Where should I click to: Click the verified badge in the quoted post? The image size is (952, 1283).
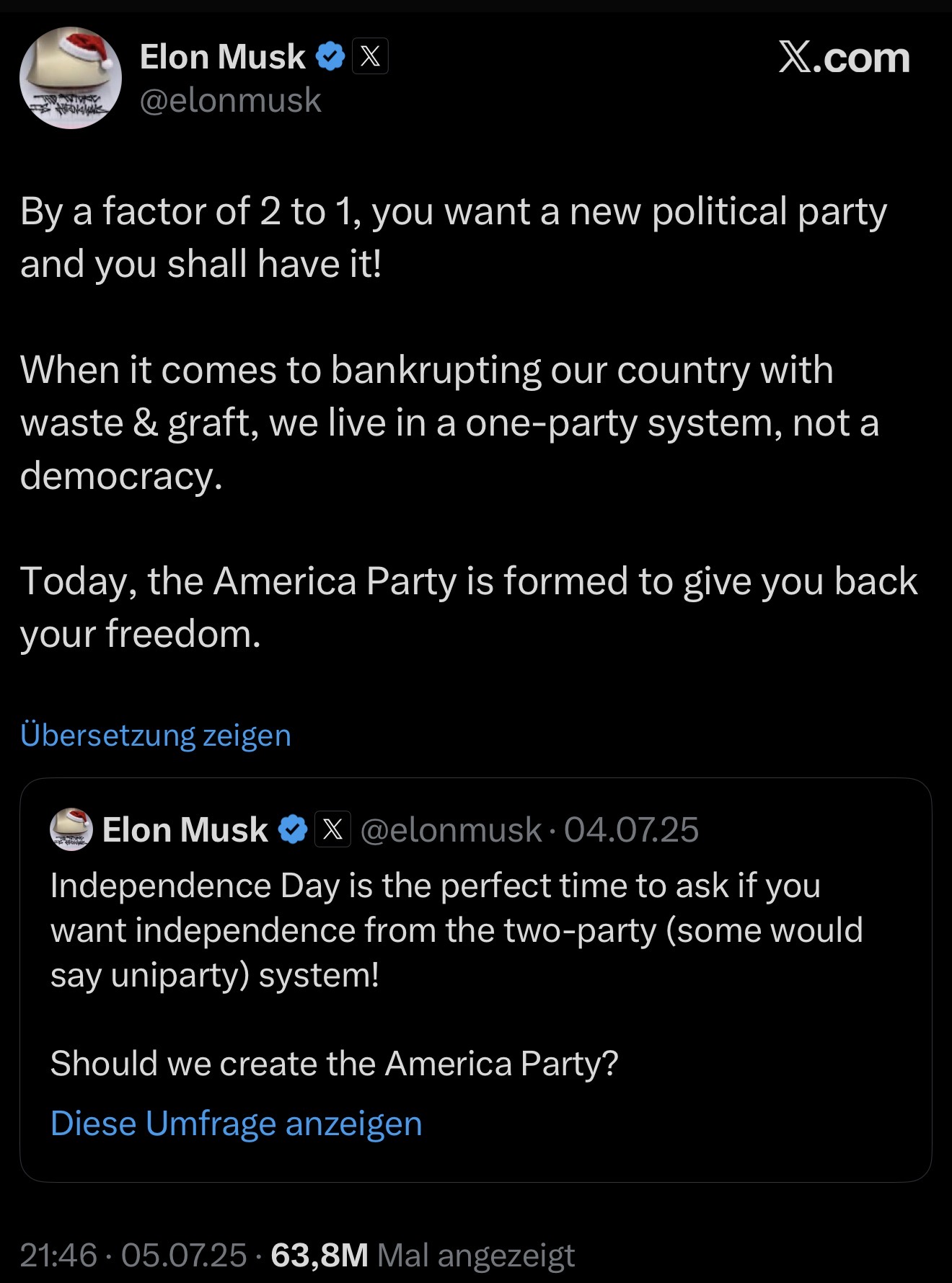click(x=293, y=829)
